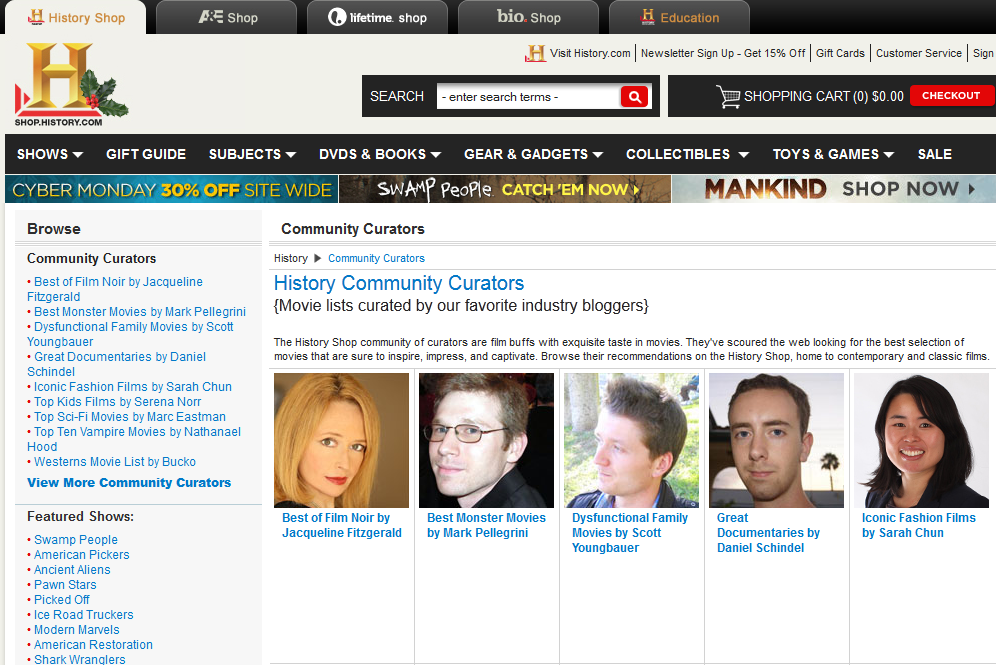This screenshot has height=665, width=996.
Task: Open the Sale menu item
Action: tap(934, 154)
